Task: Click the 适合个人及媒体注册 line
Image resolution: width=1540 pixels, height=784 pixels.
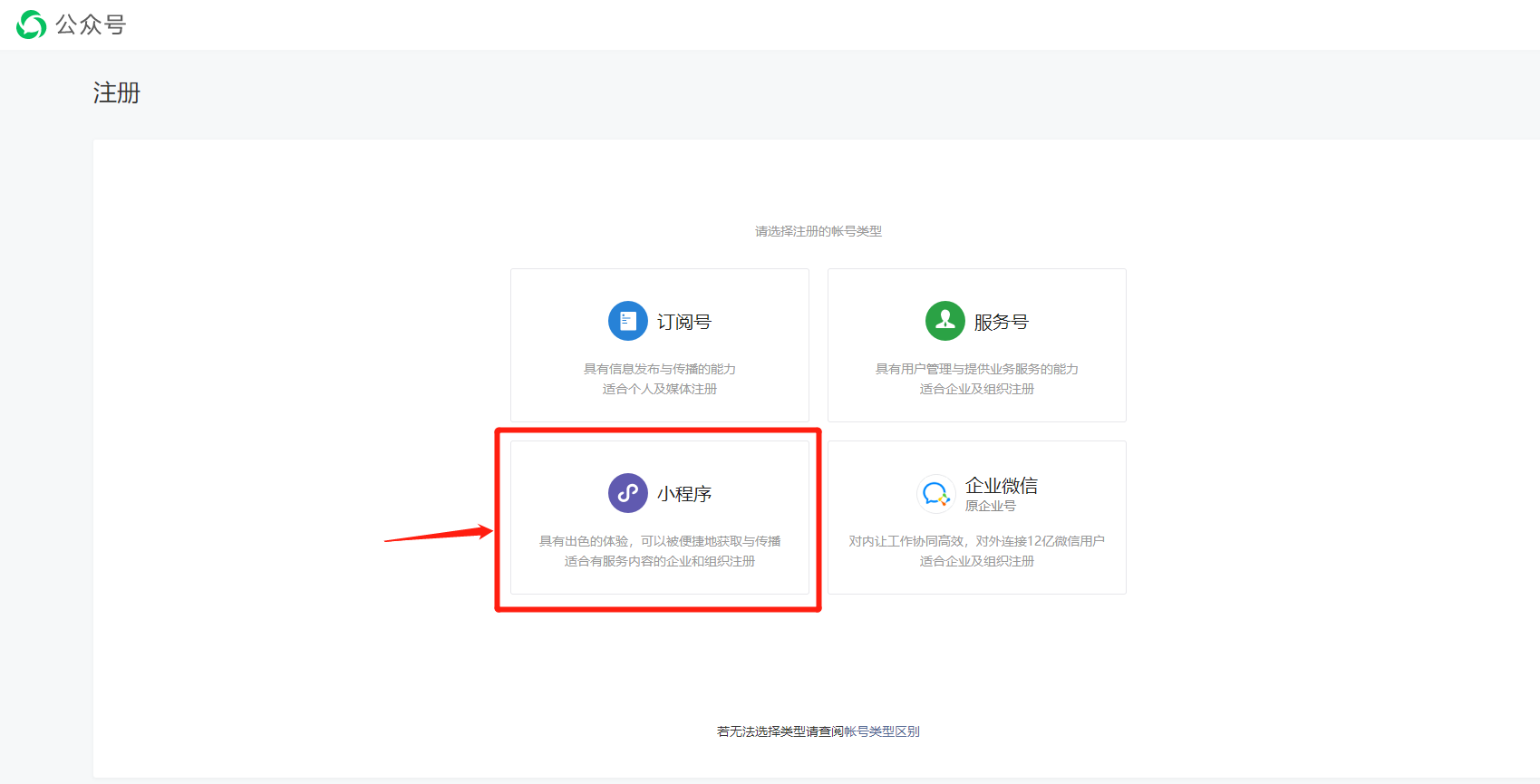Action: pos(660,389)
